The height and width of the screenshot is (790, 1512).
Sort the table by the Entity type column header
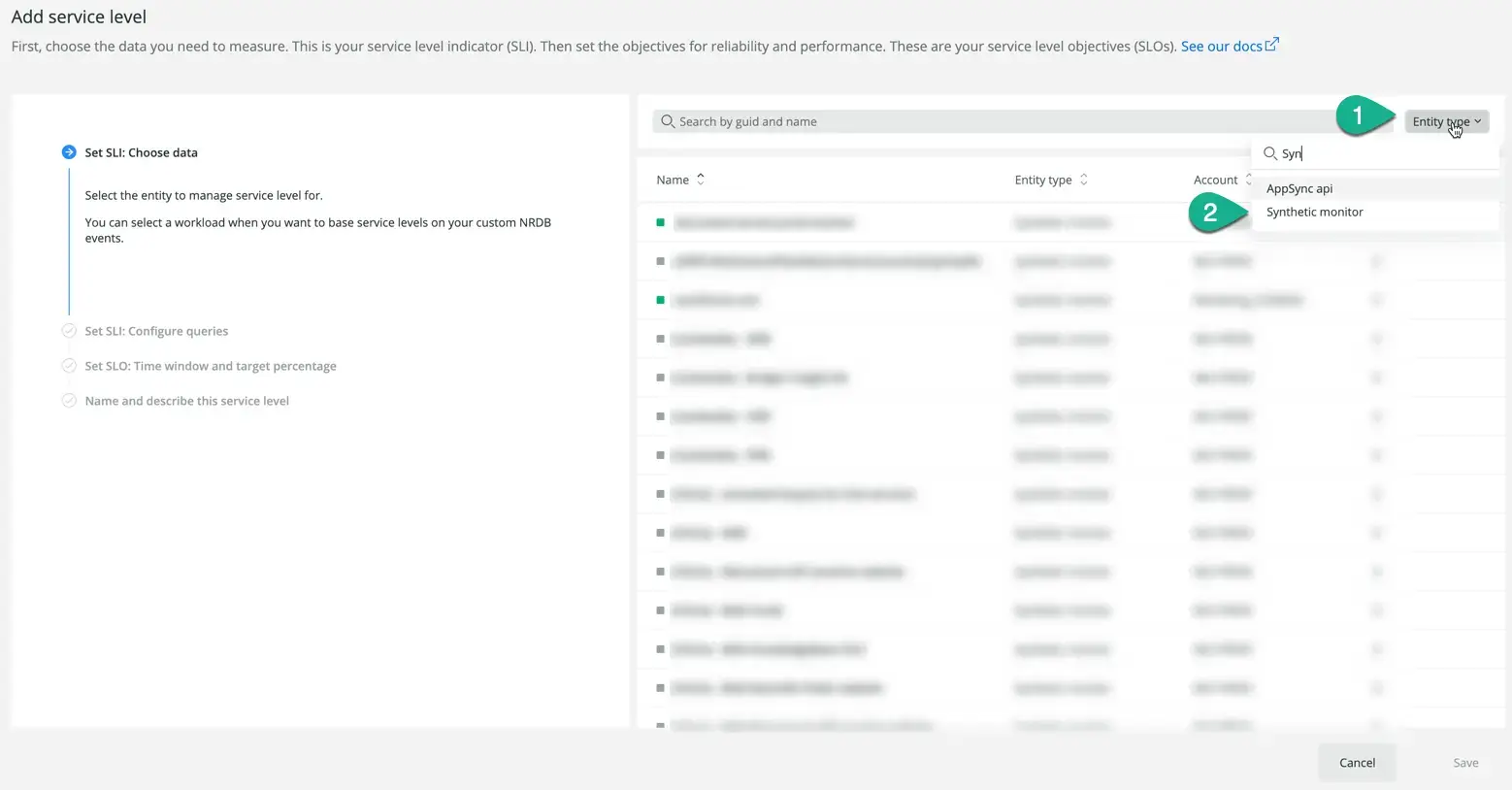click(1051, 180)
